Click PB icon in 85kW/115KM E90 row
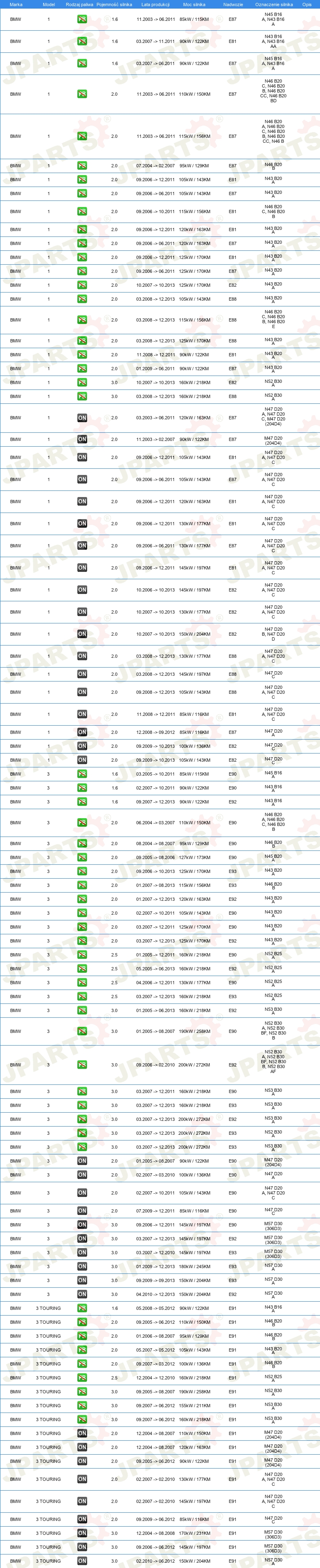The height and width of the screenshot is (1568, 320). tap(82, 774)
